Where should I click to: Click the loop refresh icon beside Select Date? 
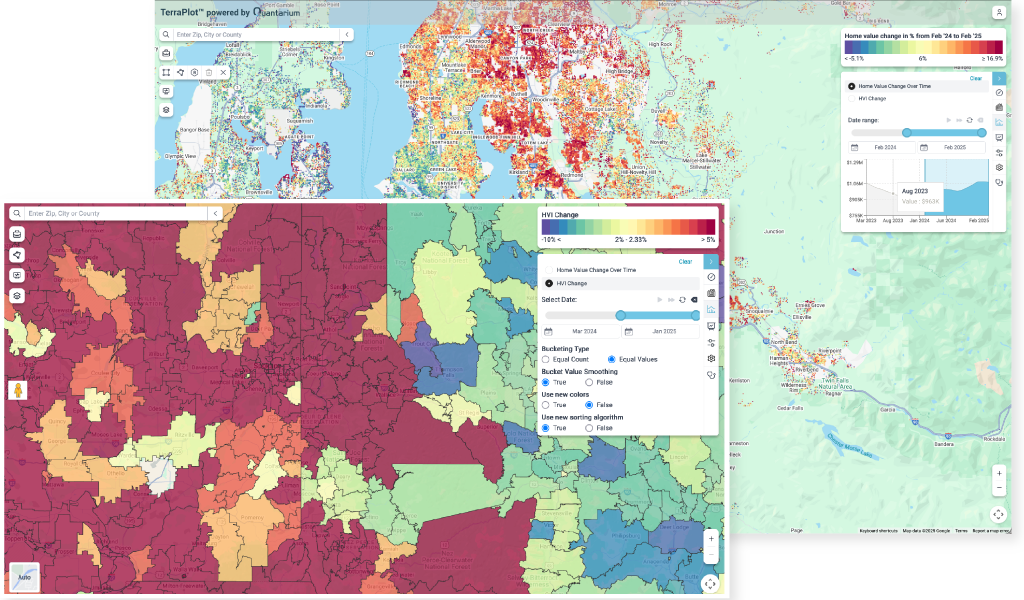click(682, 300)
